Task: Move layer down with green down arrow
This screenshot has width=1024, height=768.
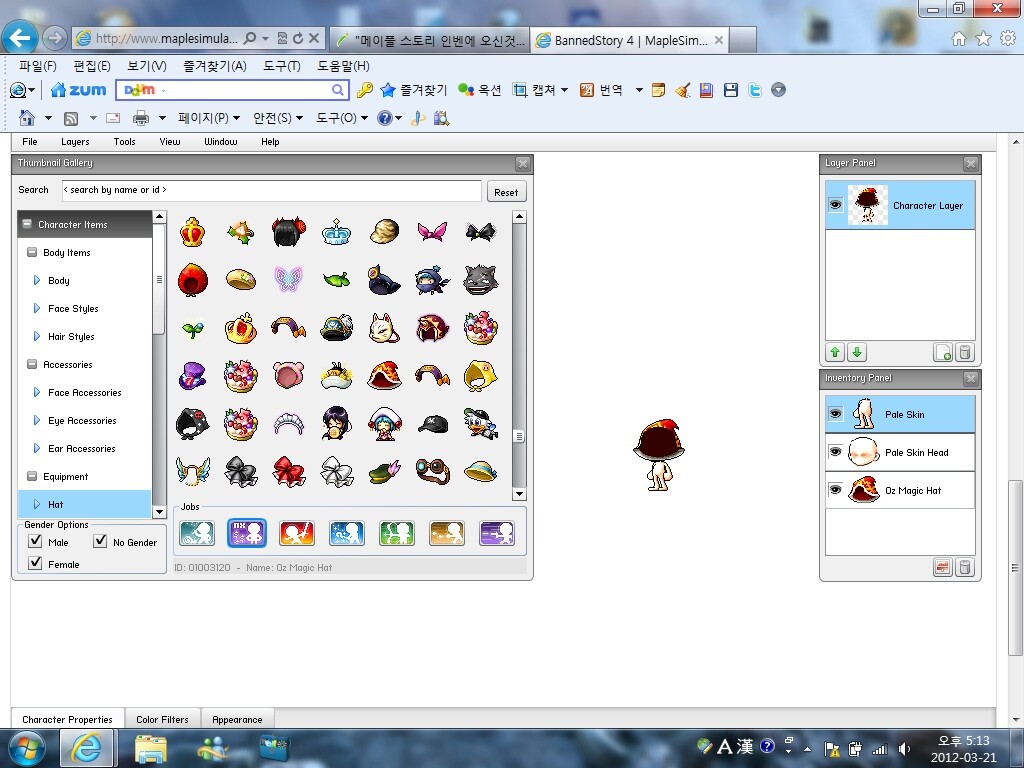Action: (857, 353)
